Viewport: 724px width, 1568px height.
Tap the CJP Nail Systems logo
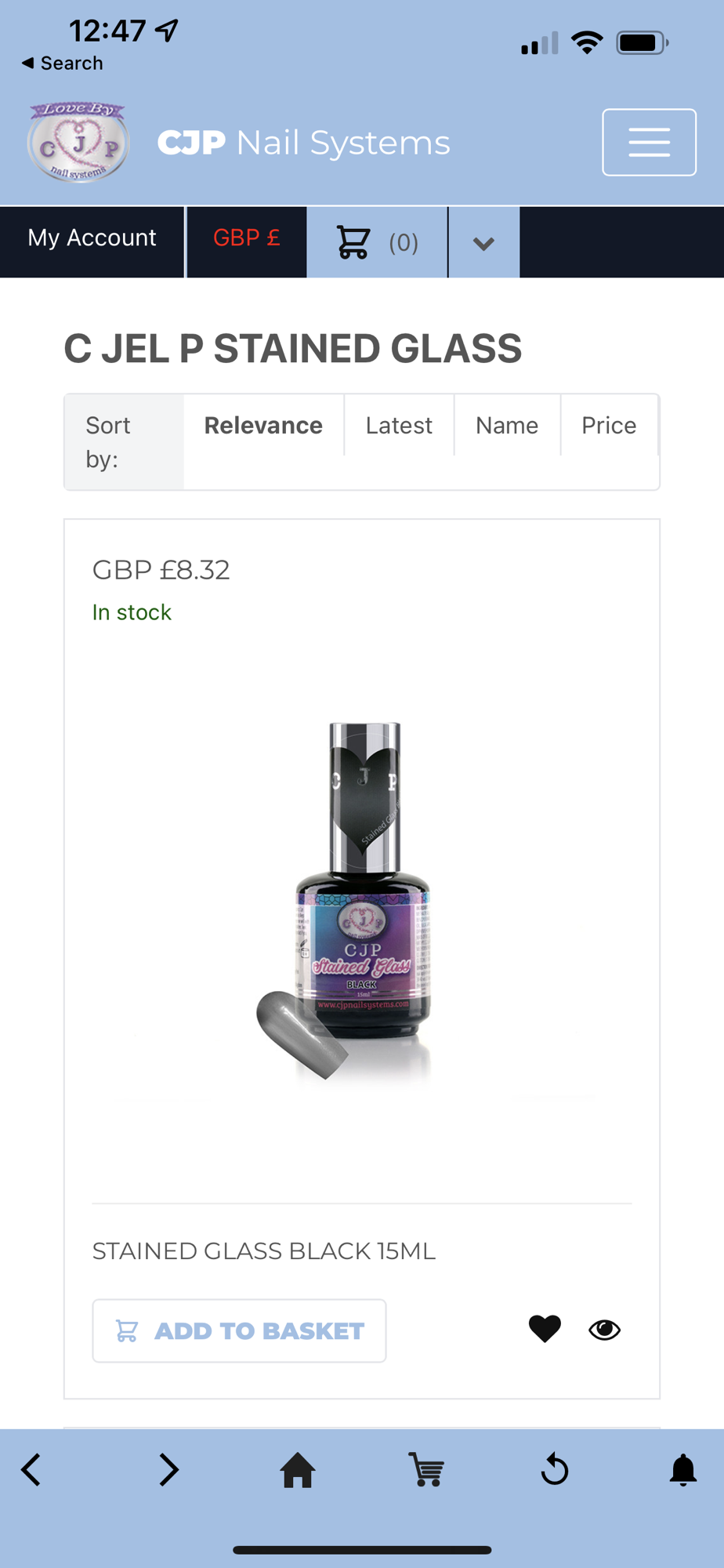(78, 143)
